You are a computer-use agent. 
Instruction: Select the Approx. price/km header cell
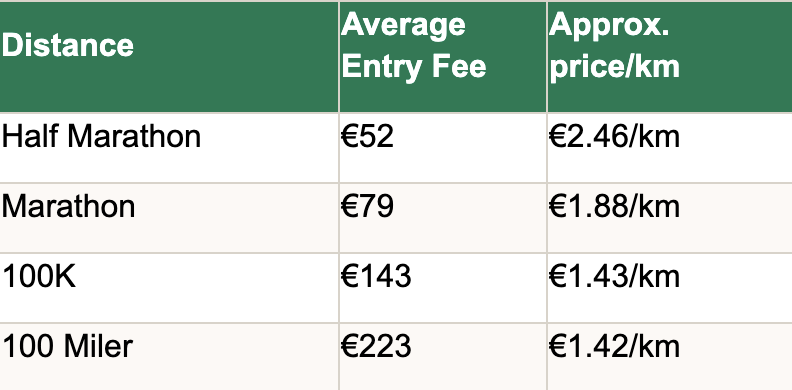point(670,57)
